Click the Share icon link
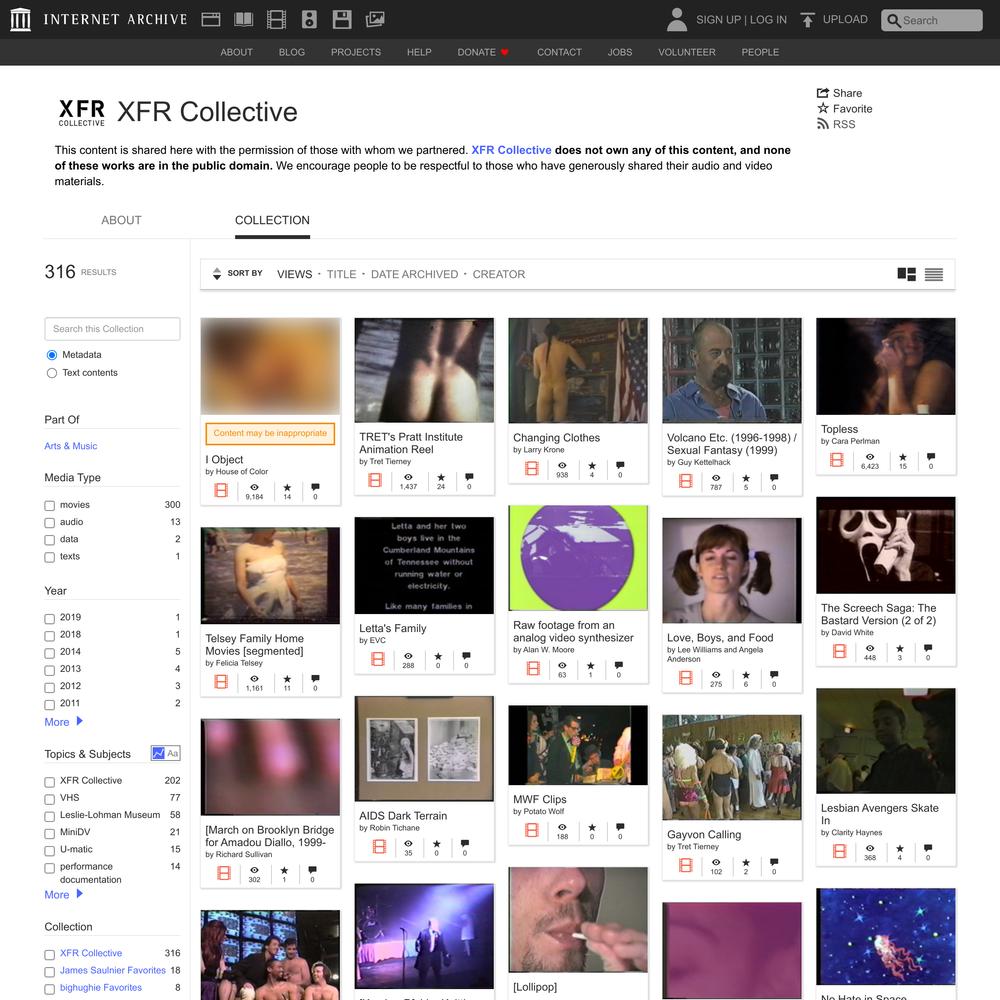The image size is (1000, 1000). click(x=823, y=92)
